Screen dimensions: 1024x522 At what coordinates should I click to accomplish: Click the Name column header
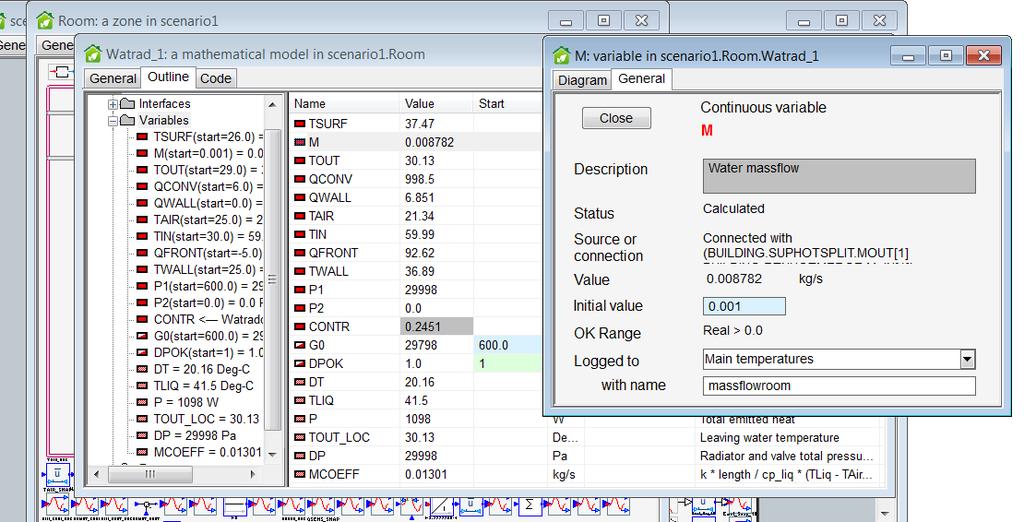point(344,103)
